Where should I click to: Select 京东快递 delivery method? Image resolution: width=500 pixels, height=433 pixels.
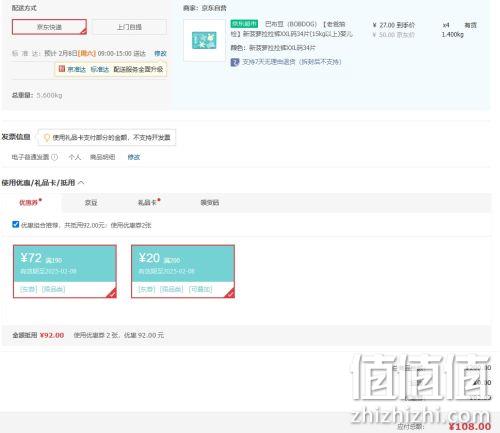[49, 27]
